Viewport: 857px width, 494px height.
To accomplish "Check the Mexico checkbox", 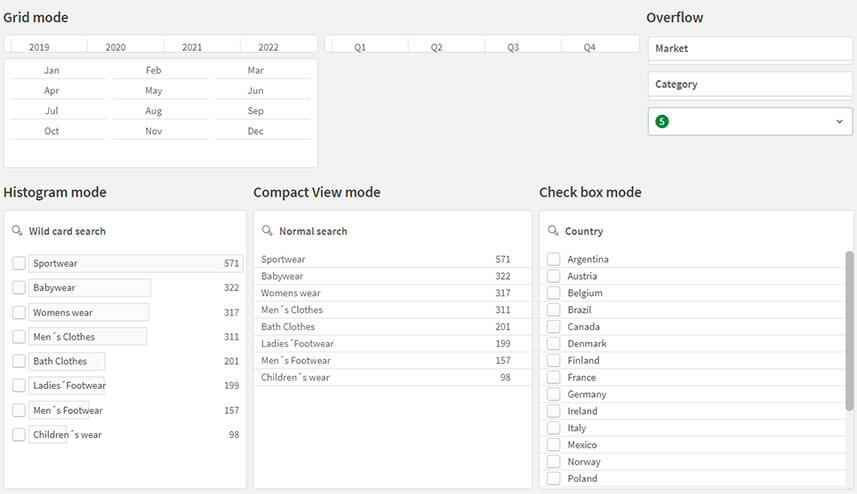I will 554,445.
